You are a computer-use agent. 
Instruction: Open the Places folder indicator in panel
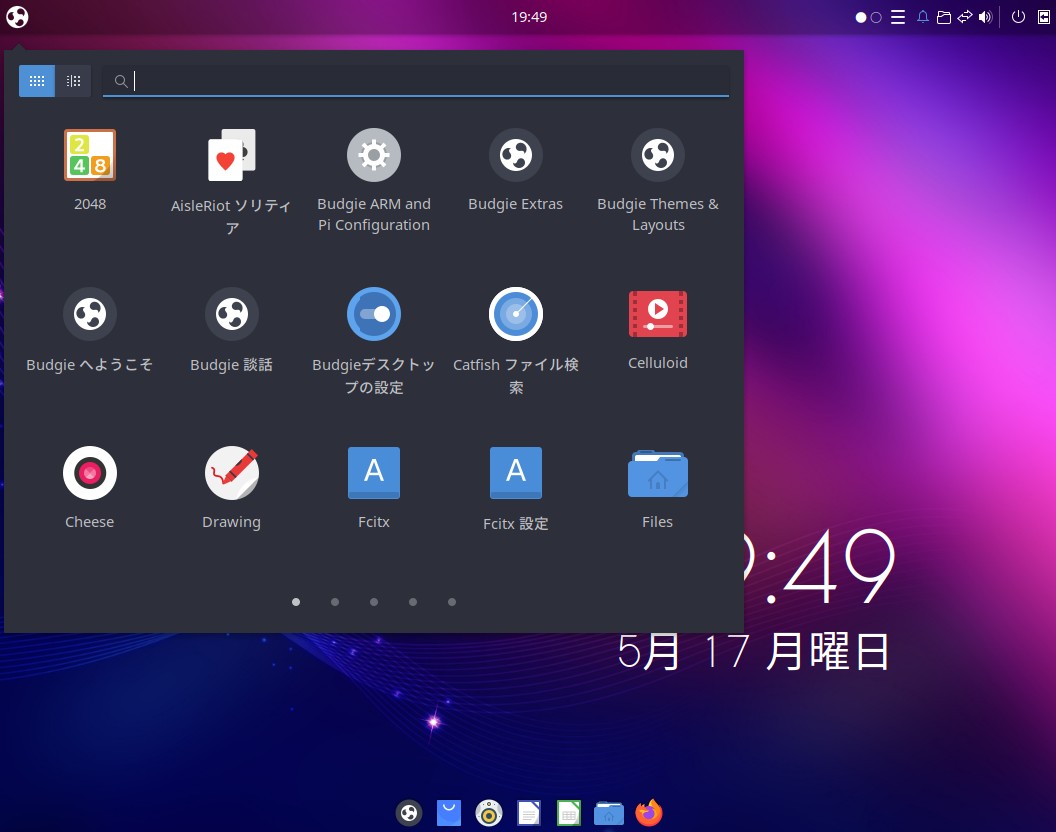[944, 17]
